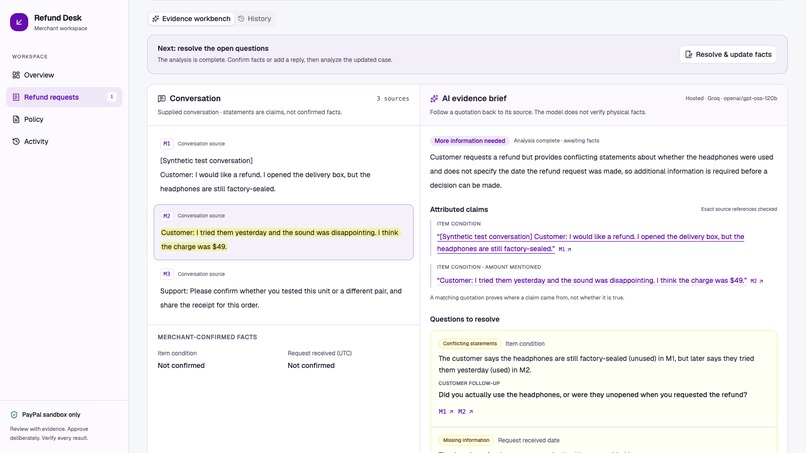Click the 'Attributed claims' heading
Screen dimensions: 806x453
point(459,209)
